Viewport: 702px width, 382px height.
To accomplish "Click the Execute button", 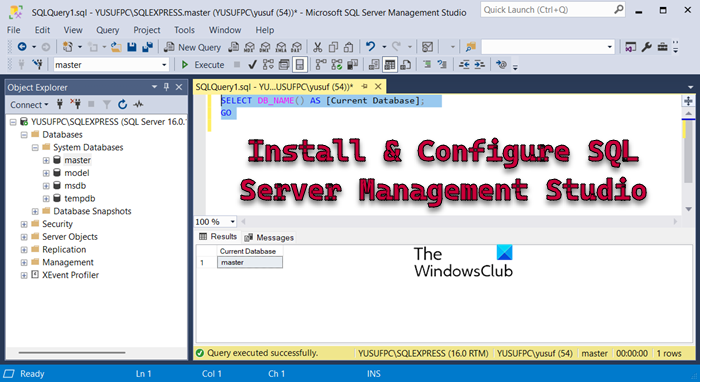I will [203, 65].
